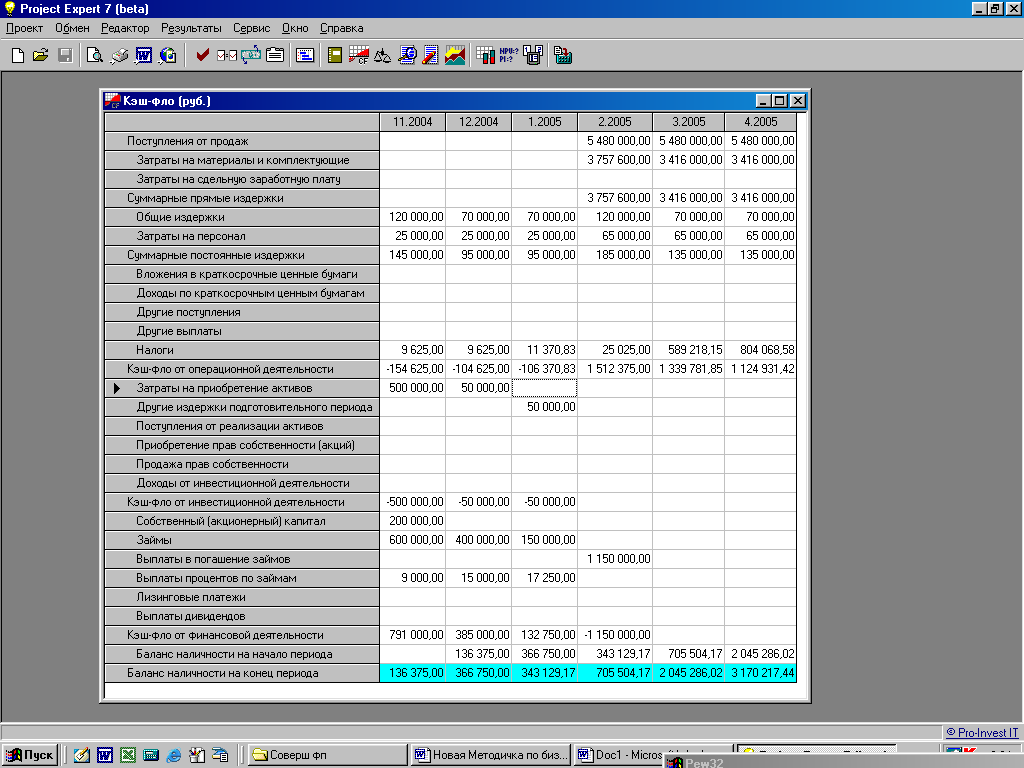1024x768 pixels.
Task: Select row Поступления от продаж
Action: pyautogui.click(x=242, y=141)
